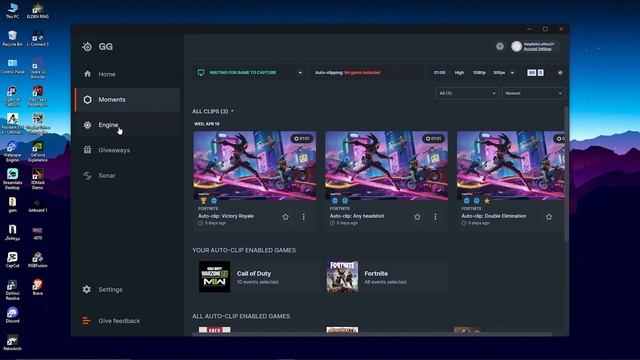
Task: Open the ELDEN RING desktop shortcut
Action: 38,11
